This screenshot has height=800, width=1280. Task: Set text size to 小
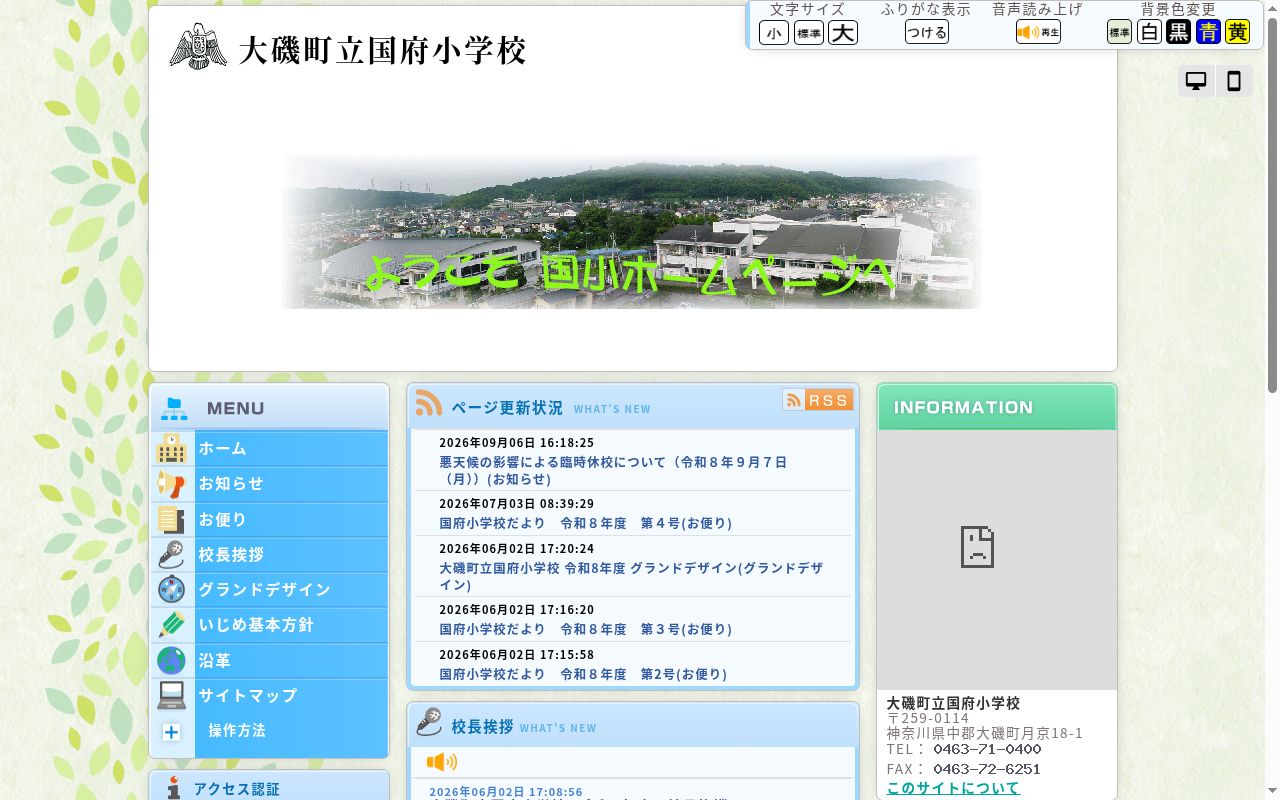774,33
